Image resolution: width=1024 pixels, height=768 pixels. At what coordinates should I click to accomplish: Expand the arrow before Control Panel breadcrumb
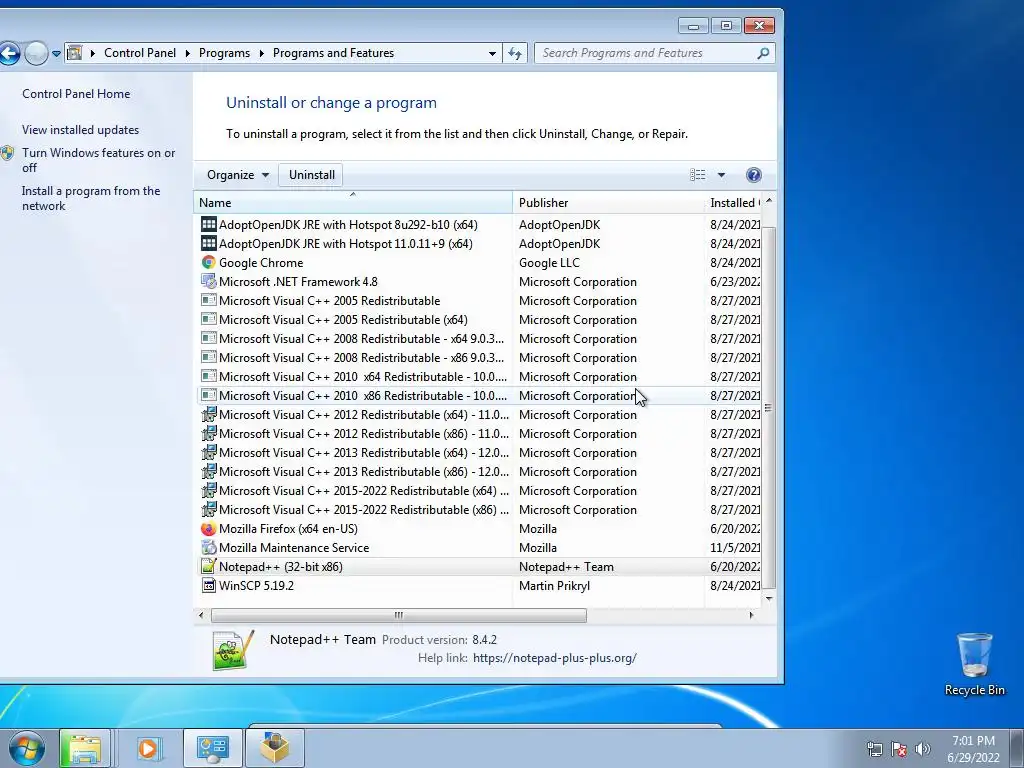click(93, 53)
